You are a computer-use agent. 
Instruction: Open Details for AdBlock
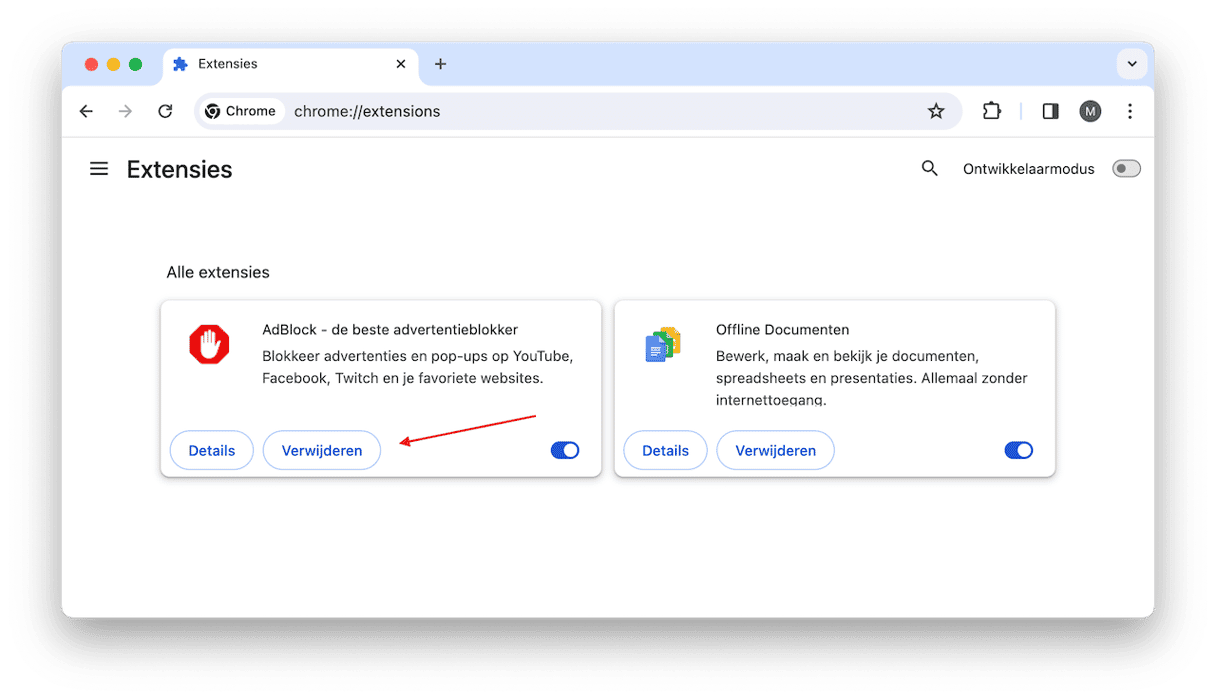point(212,450)
